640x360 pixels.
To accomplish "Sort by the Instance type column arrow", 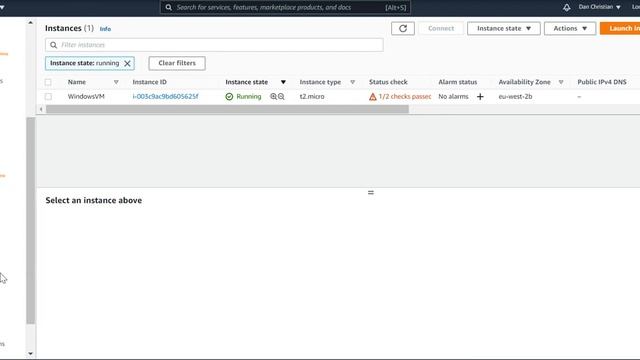I will coord(353,82).
